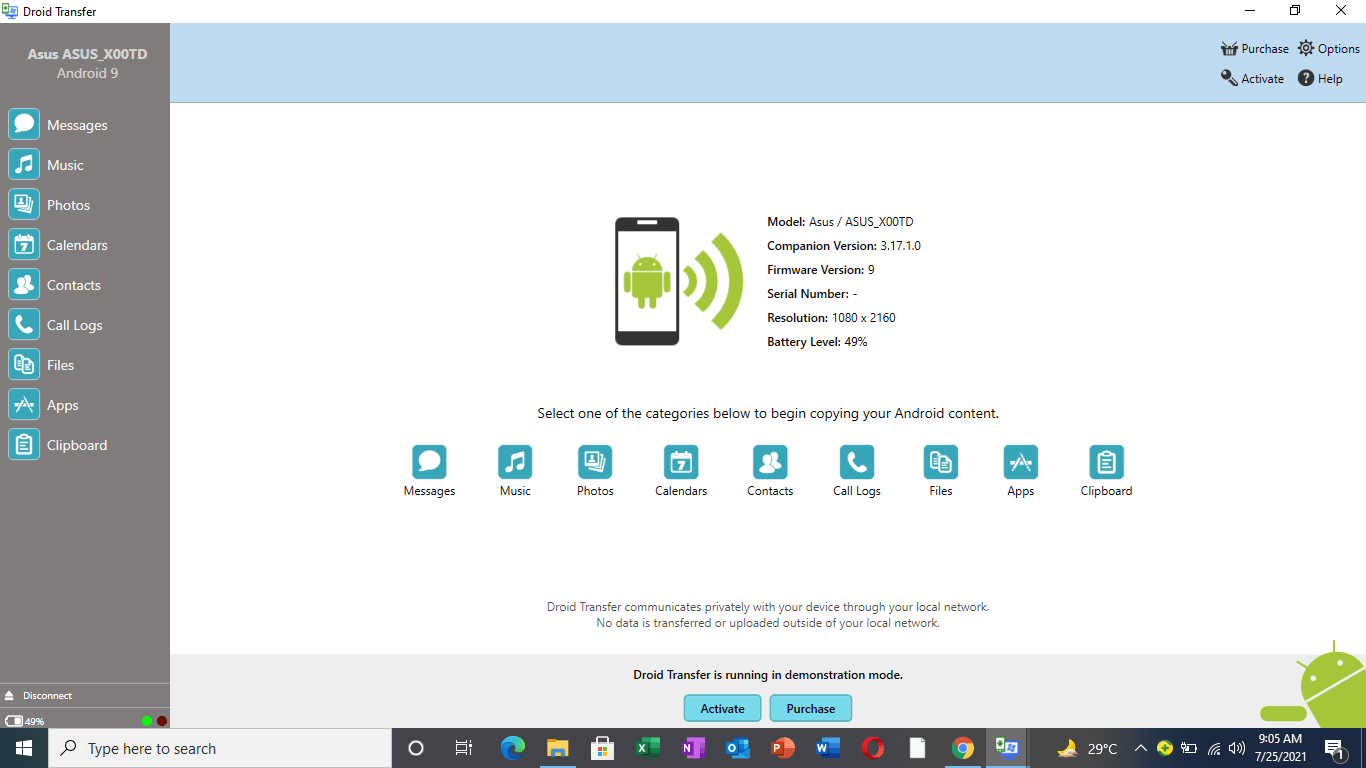Viewport: 1366px width, 768px height.
Task: Open Help in the top-right corner
Action: pos(1320,78)
